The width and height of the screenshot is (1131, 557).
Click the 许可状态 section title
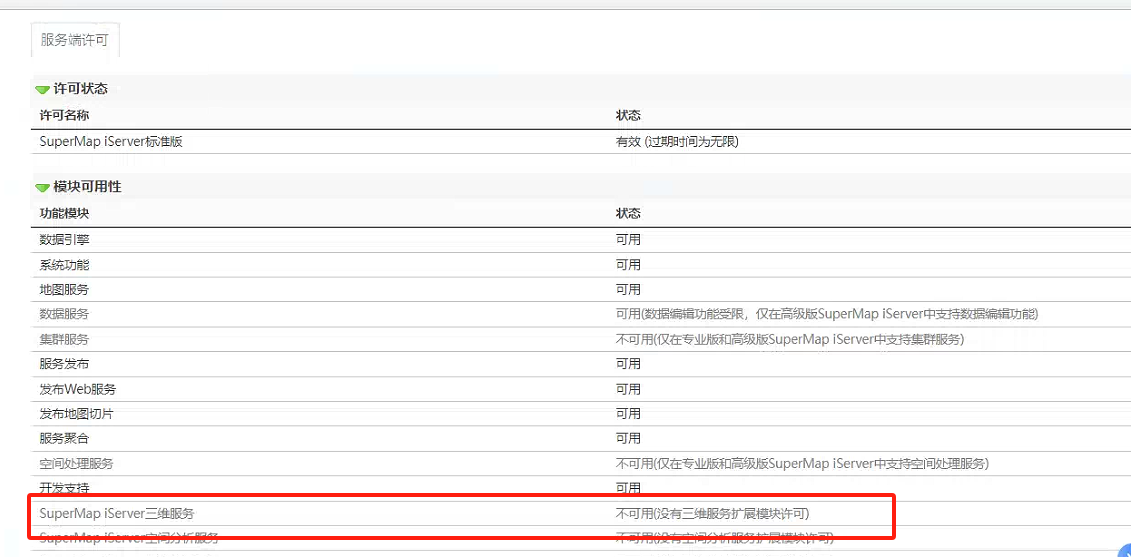(x=81, y=89)
